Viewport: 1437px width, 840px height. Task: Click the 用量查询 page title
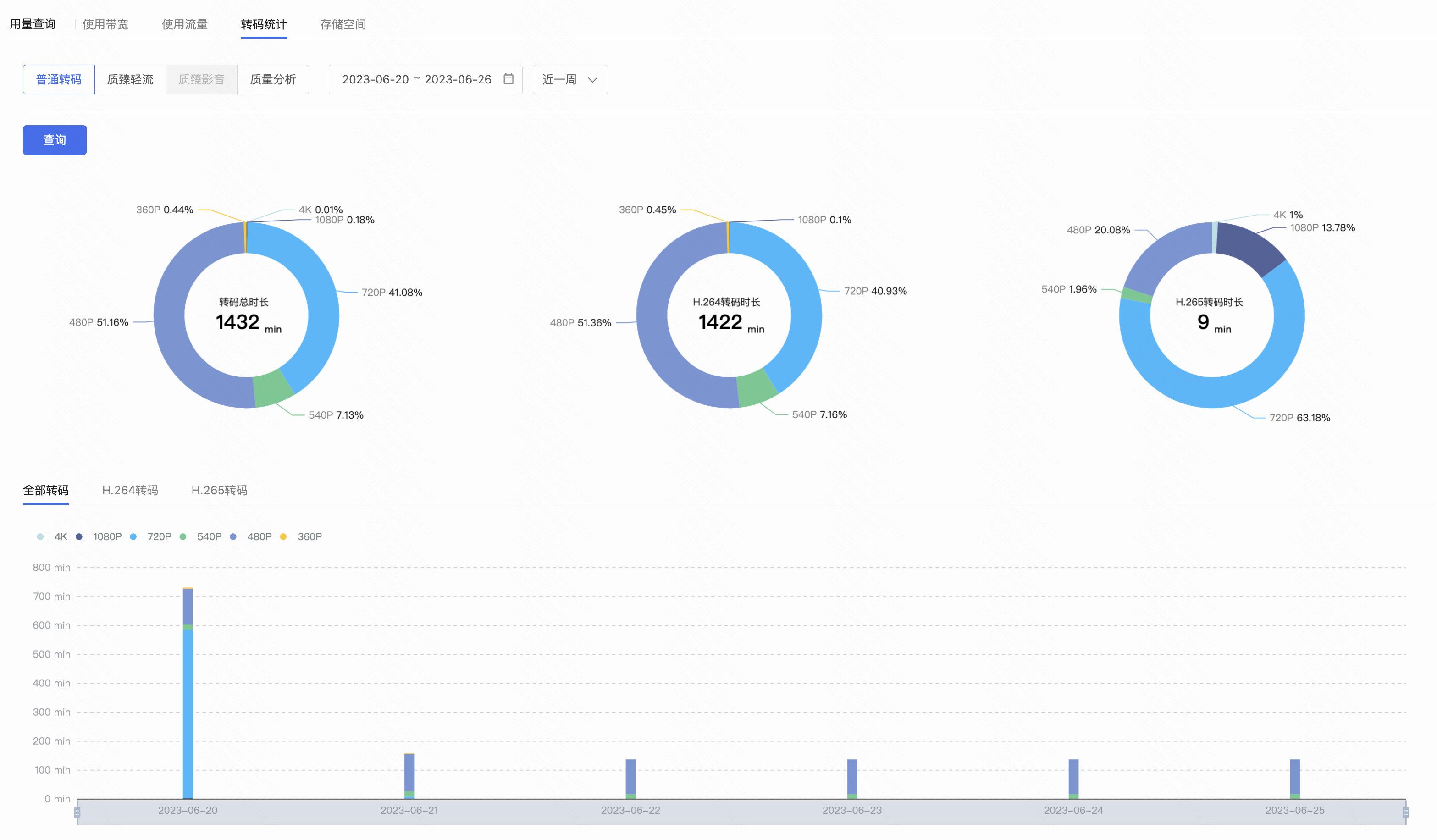pos(33,24)
